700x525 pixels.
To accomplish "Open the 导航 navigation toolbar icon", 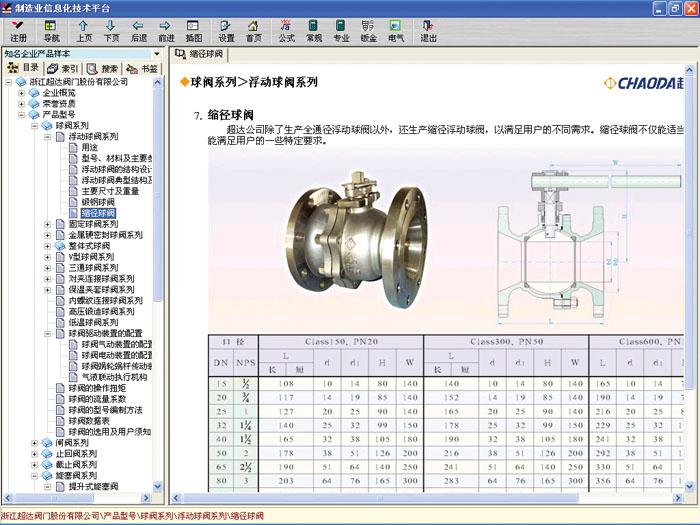I will click(x=51, y=30).
